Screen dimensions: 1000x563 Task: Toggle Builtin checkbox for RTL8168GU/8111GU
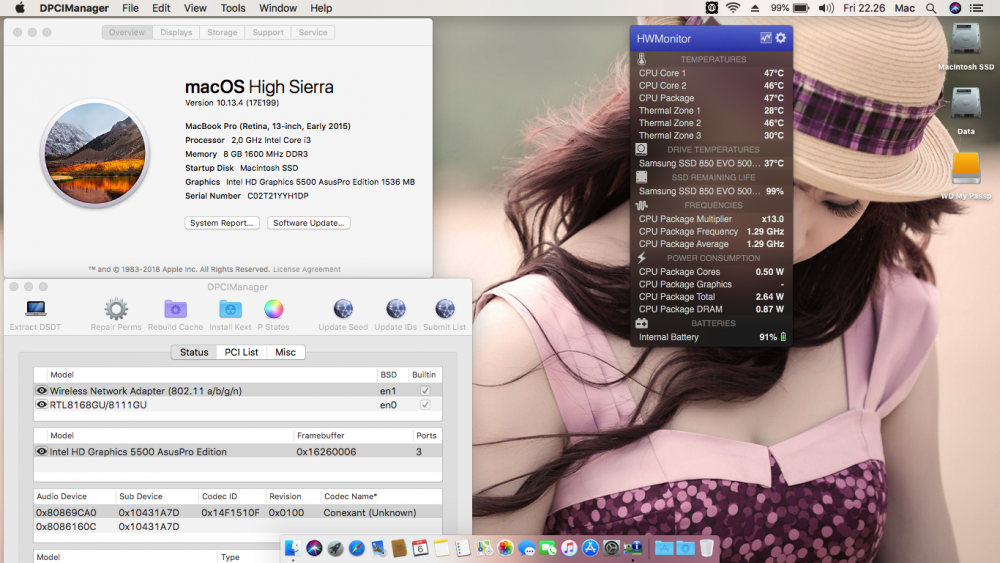(x=425, y=405)
